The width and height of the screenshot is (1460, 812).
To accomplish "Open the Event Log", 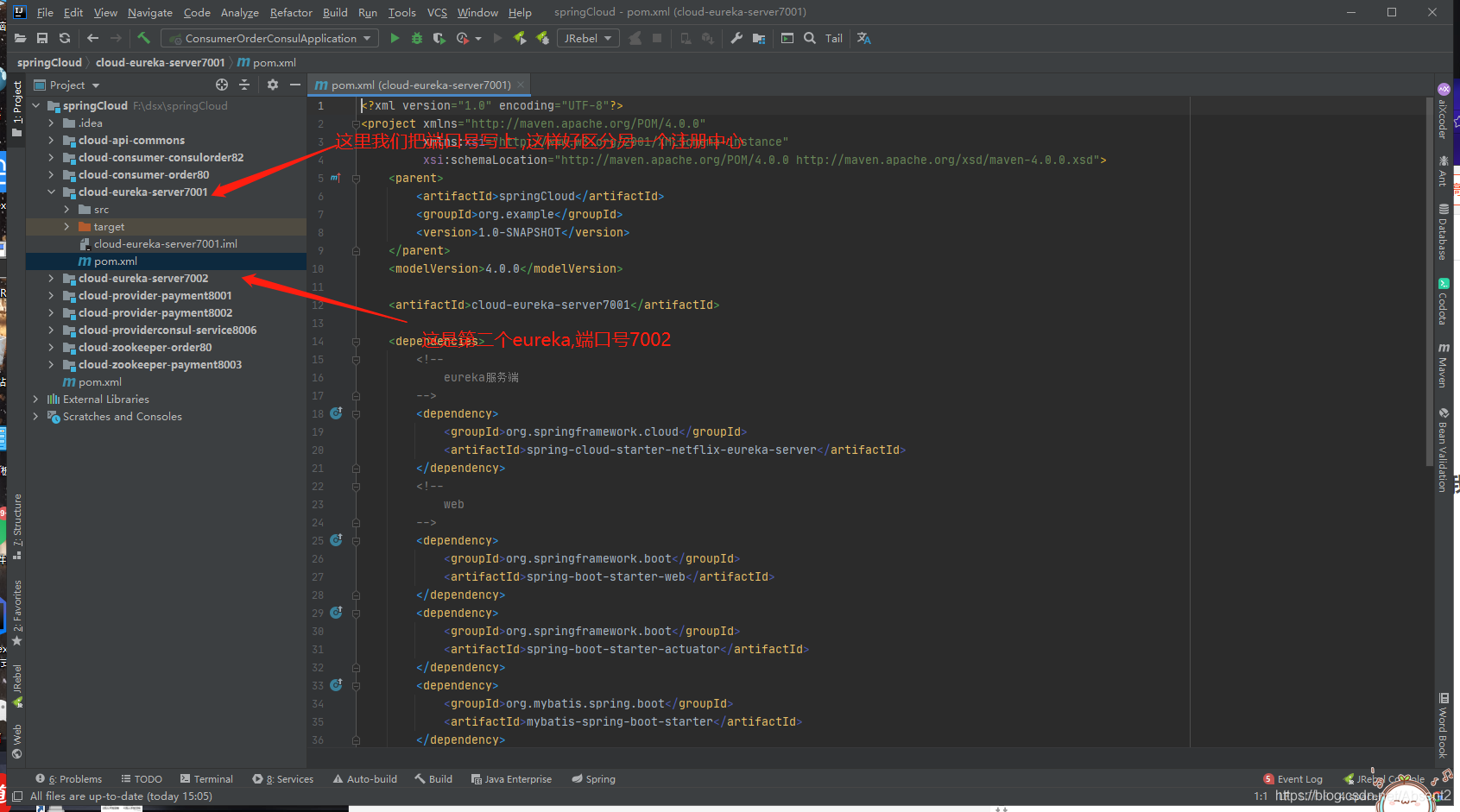I will click(1293, 778).
